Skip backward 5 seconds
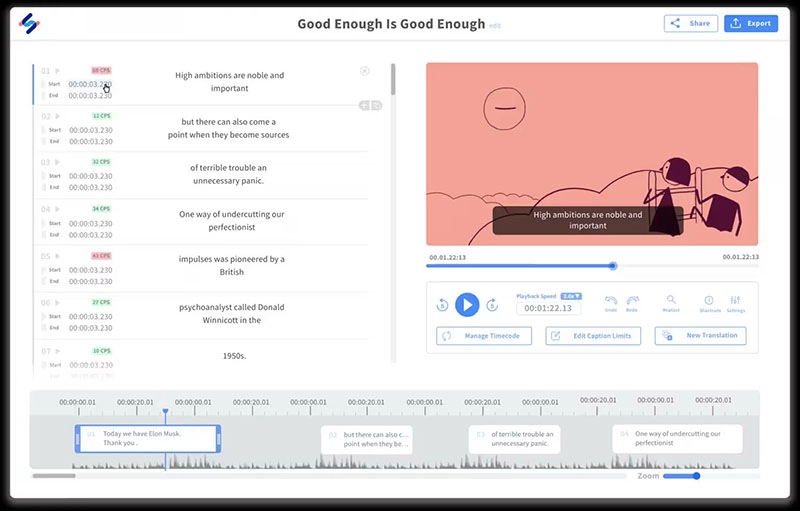800x511 pixels. point(443,305)
